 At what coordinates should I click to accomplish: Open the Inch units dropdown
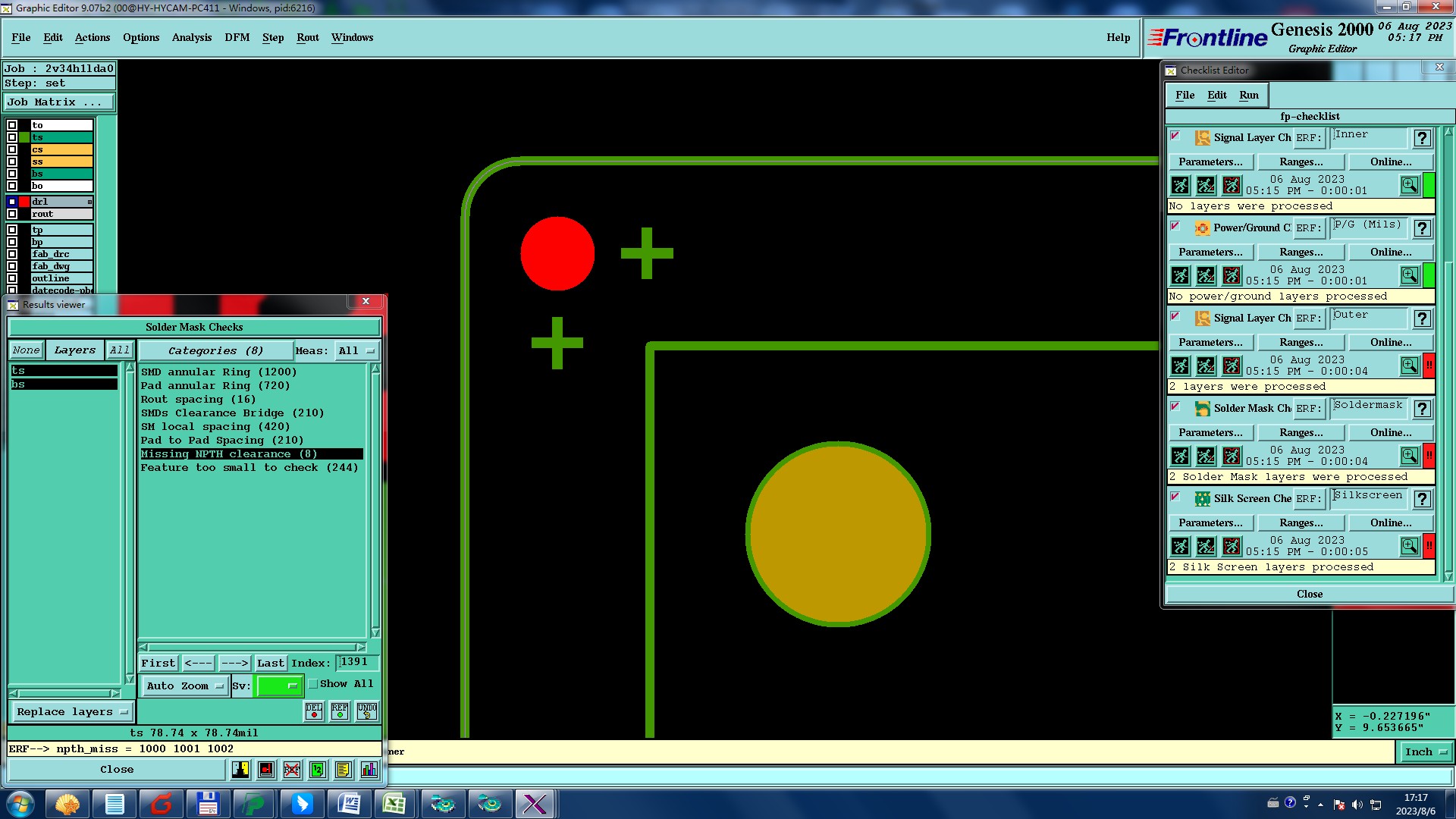tap(1426, 752)
